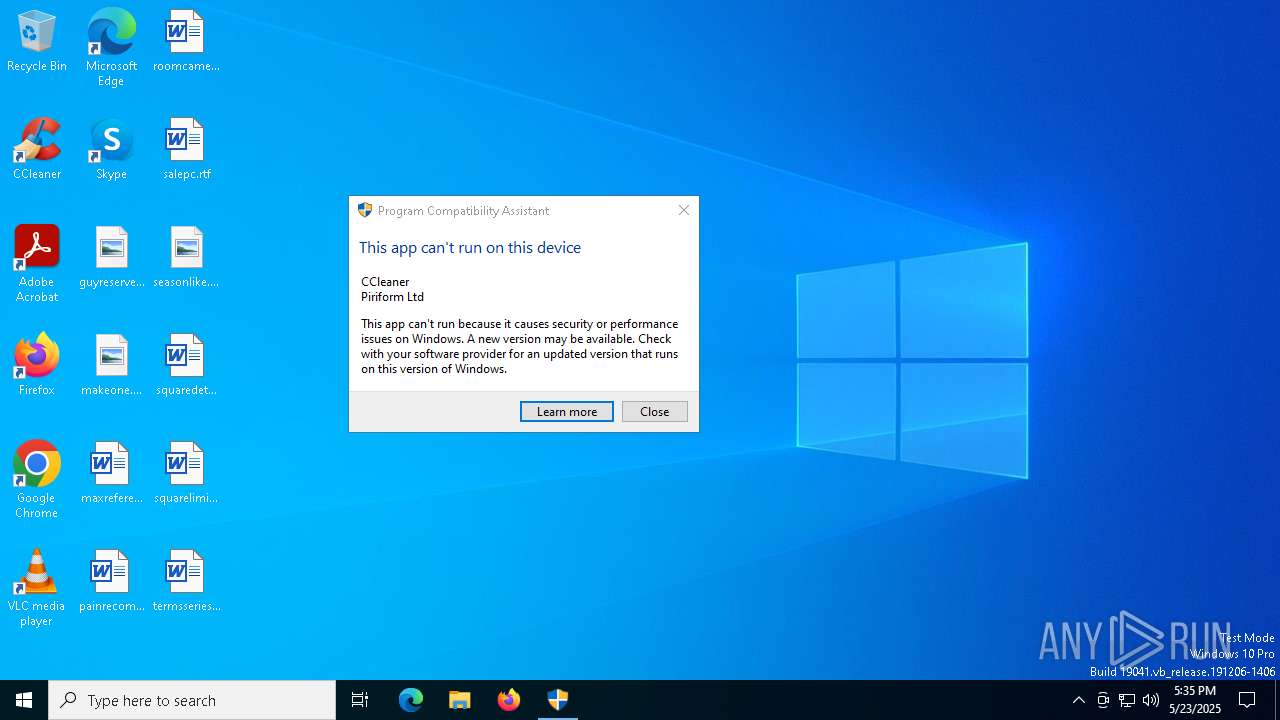
Task: Click the tray icon left of the network icon
Action: (x=1103, y=700)
